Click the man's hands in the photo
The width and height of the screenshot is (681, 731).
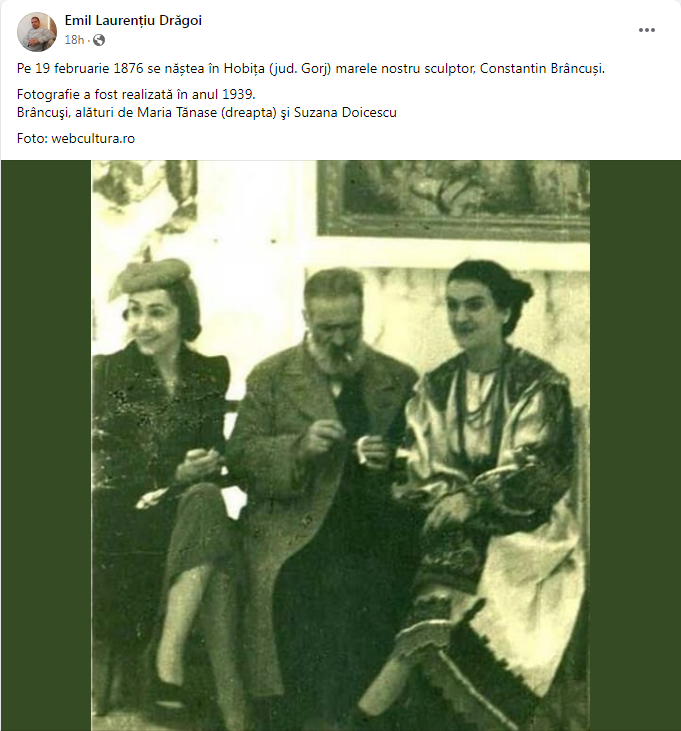tap(345, 444)
